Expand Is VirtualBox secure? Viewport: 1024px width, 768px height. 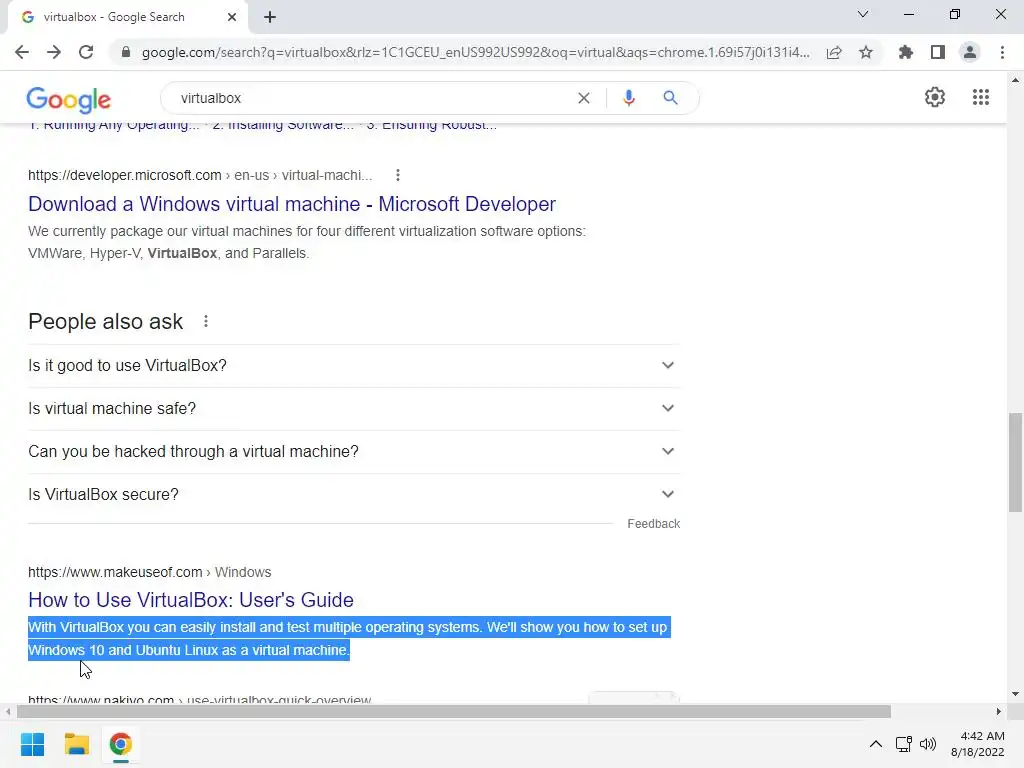point(354,494)
